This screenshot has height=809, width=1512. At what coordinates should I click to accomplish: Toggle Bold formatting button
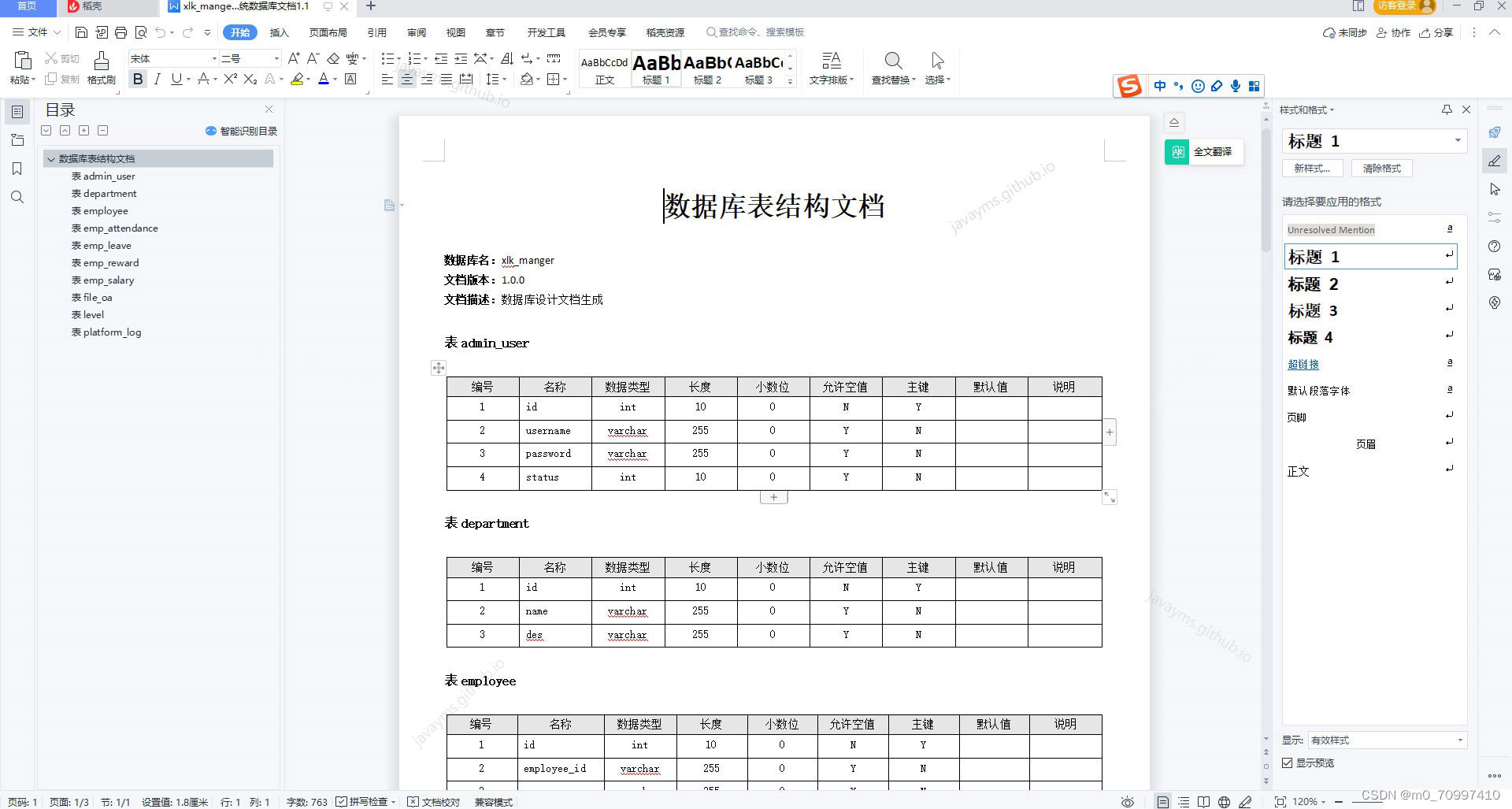pos(138,79)
